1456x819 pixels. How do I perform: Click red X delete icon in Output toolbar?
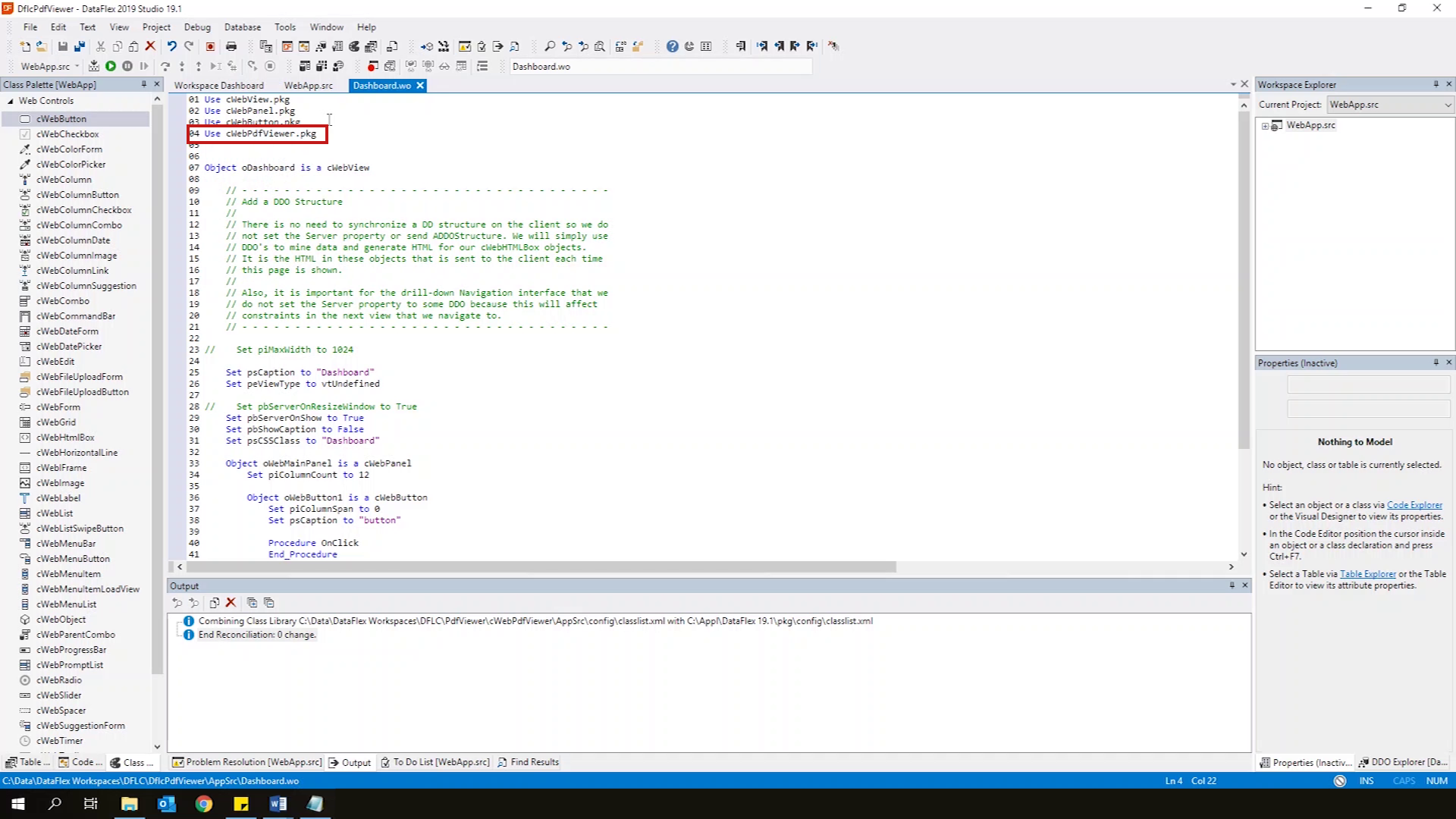231,603
